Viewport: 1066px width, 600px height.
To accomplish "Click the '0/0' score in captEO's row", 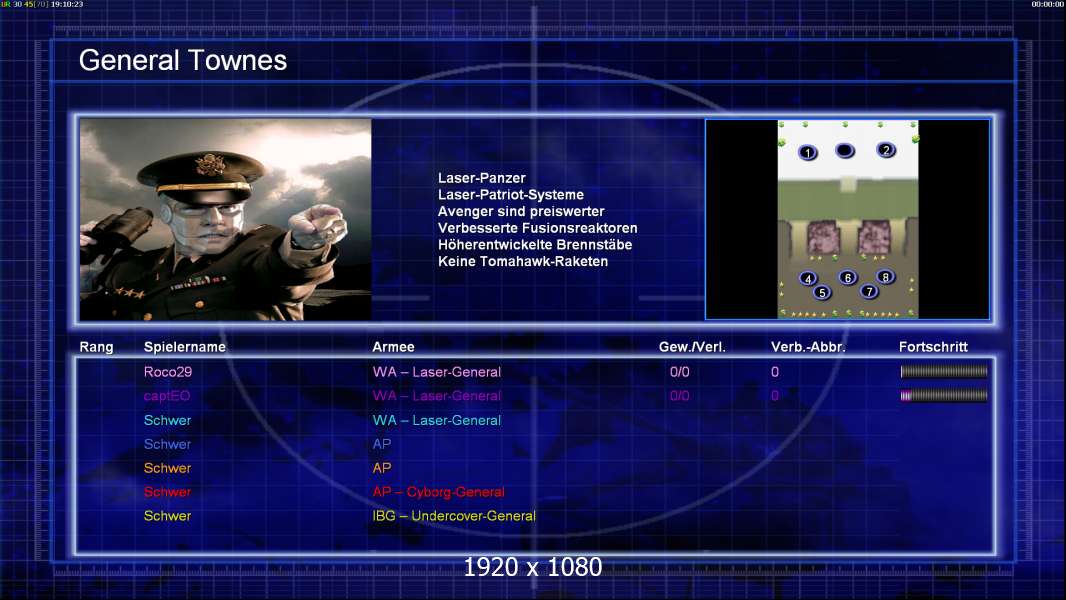I will [x=680, y=395].
